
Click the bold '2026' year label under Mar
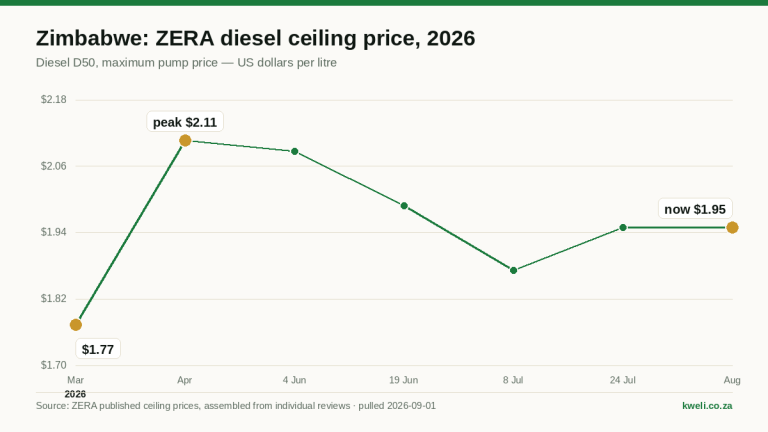pyautogui.click(x=75, y=394)
